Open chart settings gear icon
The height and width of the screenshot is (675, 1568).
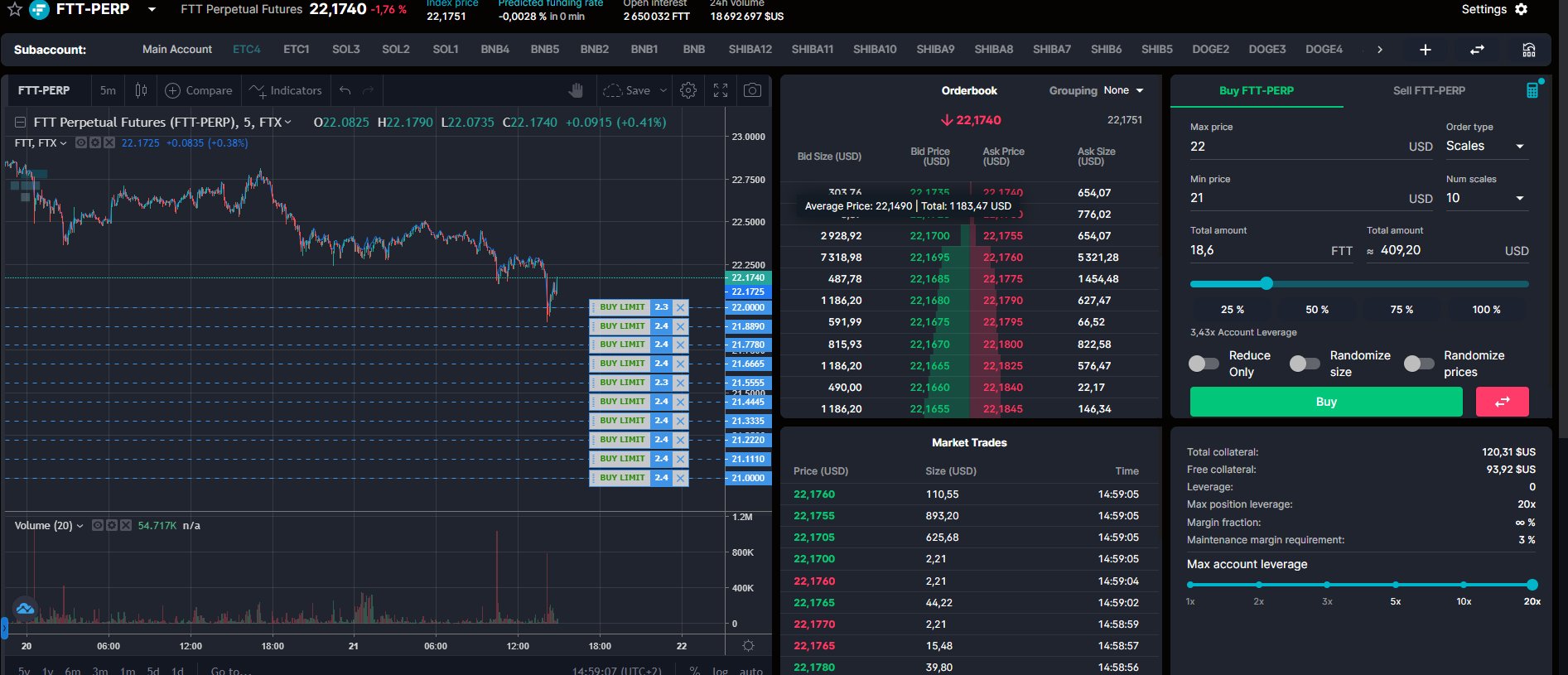(688, 90)
